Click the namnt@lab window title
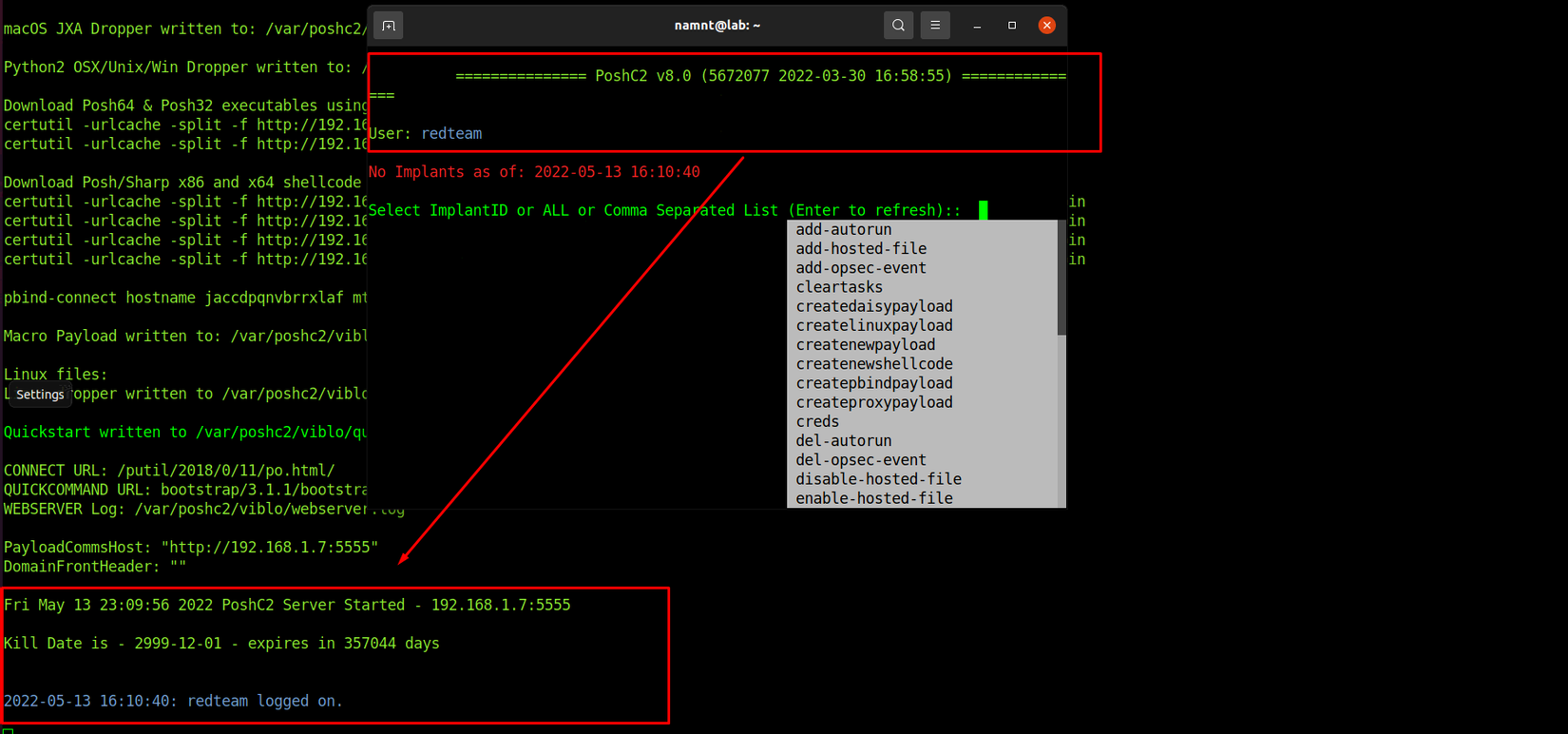 pyautogui.click(x=717, y=26)
